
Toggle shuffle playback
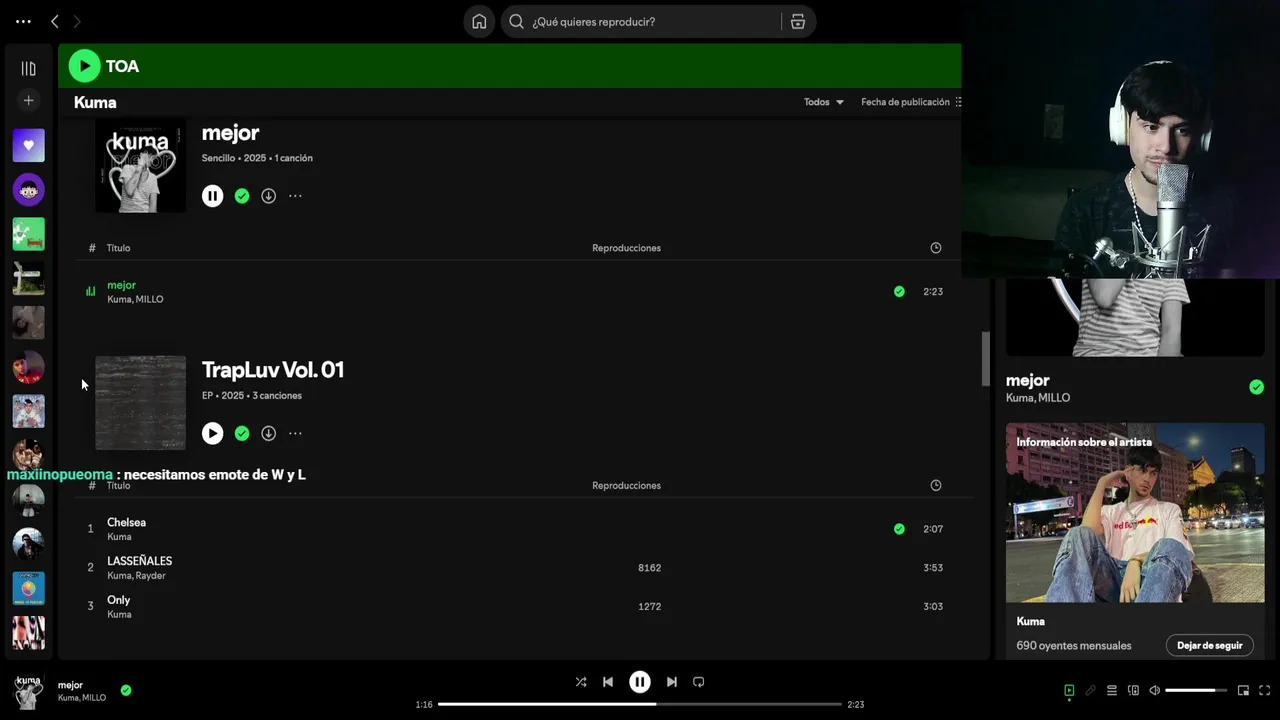coord(581,682)
